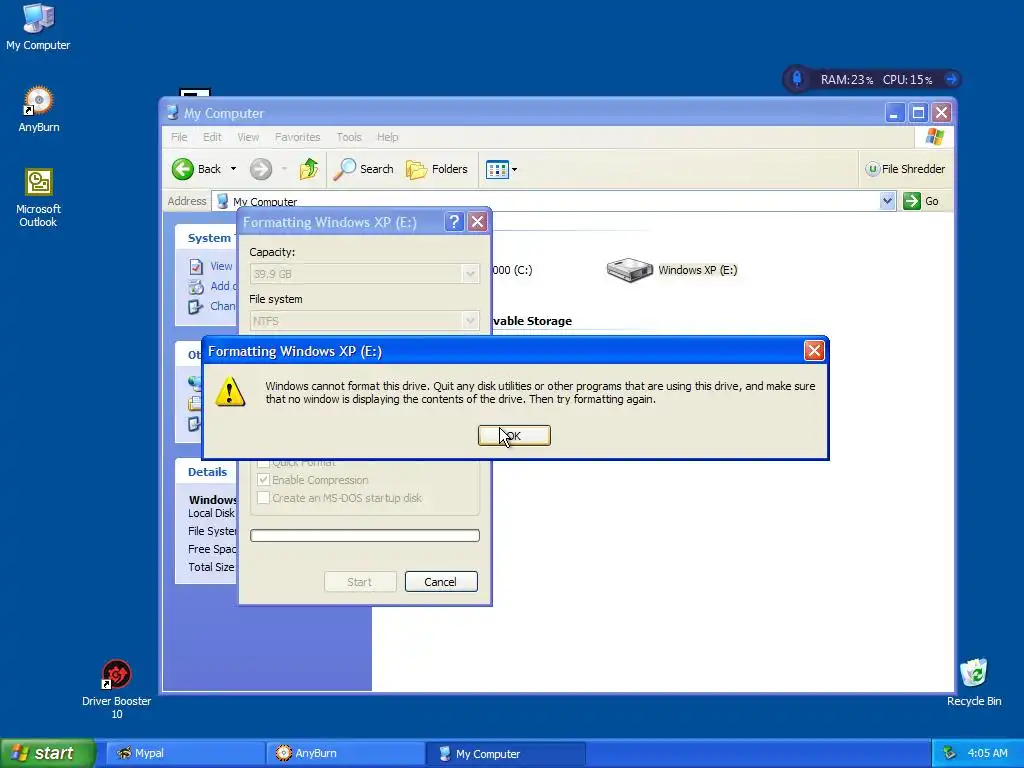This screenshot has height=768, width=1024.
Task: Click the Forward arrow button
Action: (x=261, y=169)
